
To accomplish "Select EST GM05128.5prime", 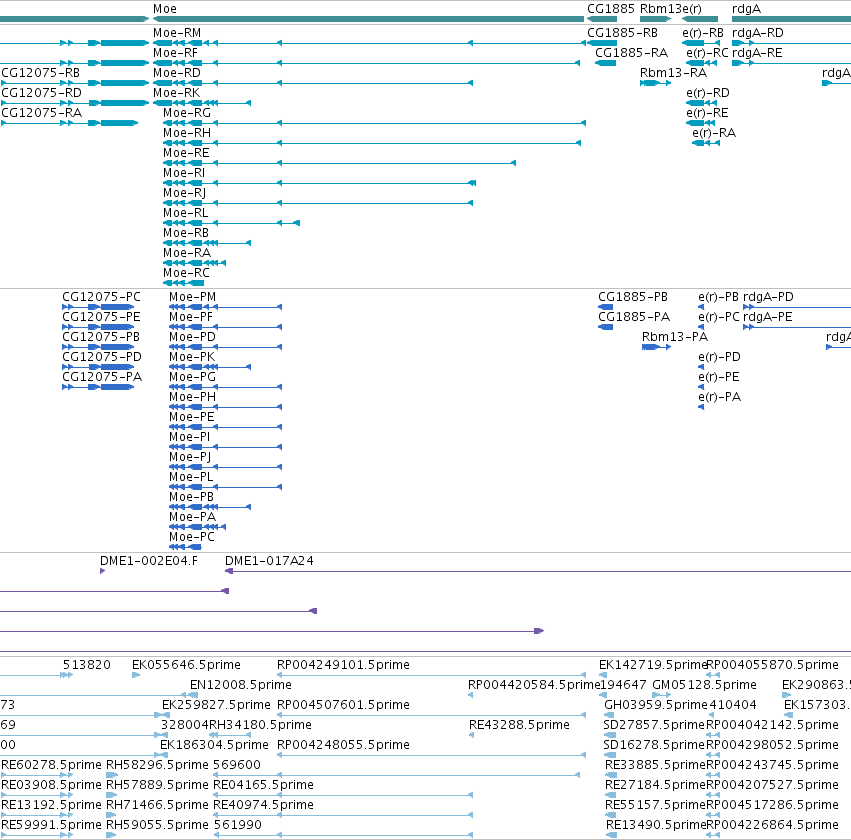I will click(x=704, y=685).
